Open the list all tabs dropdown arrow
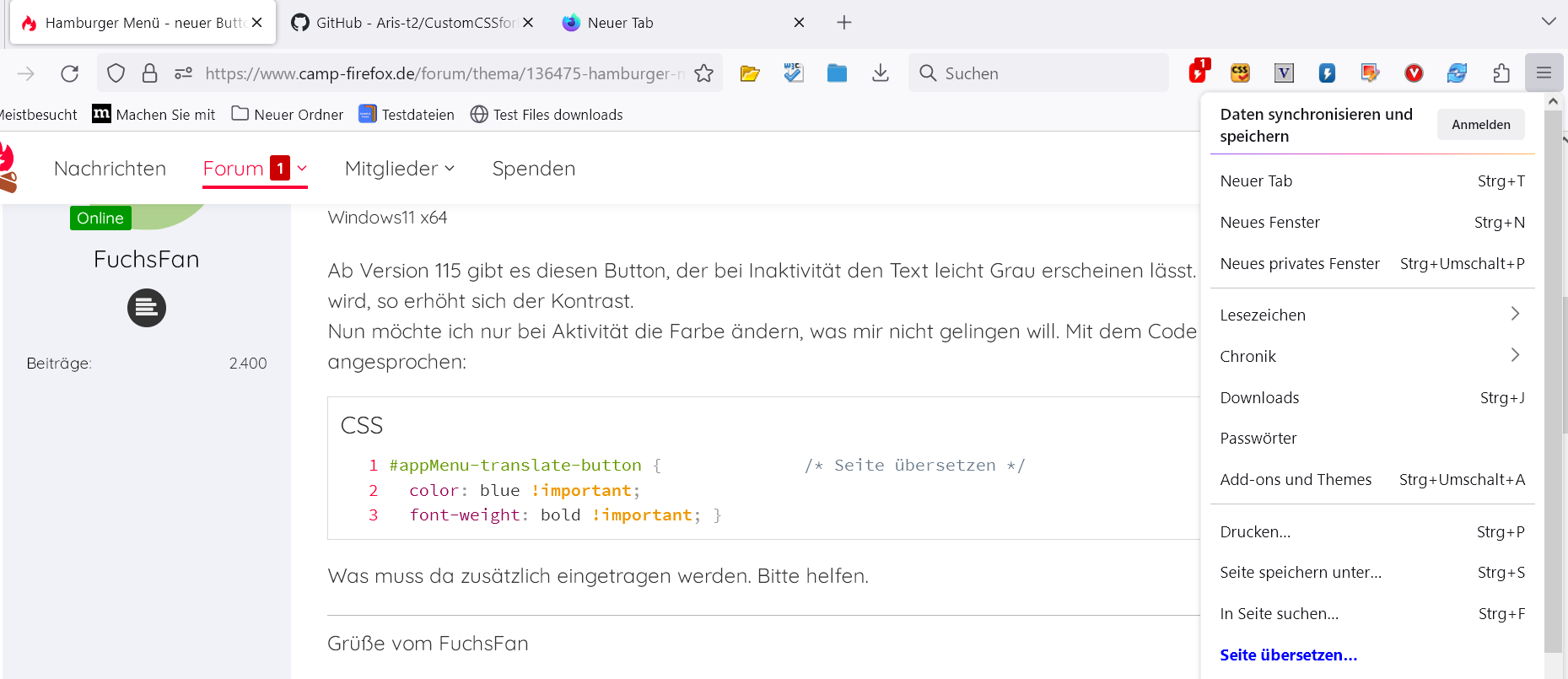 [1549, 22]
